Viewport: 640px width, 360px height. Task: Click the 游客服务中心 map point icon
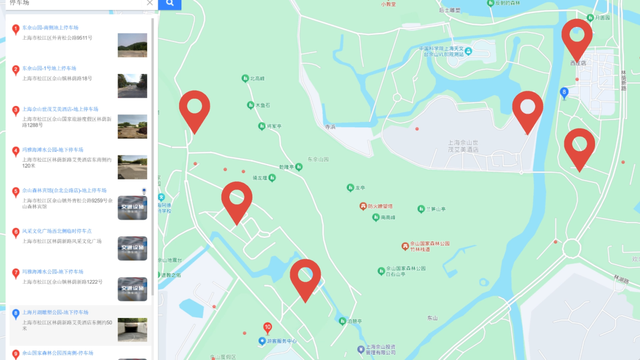click(x=262, y=341)
